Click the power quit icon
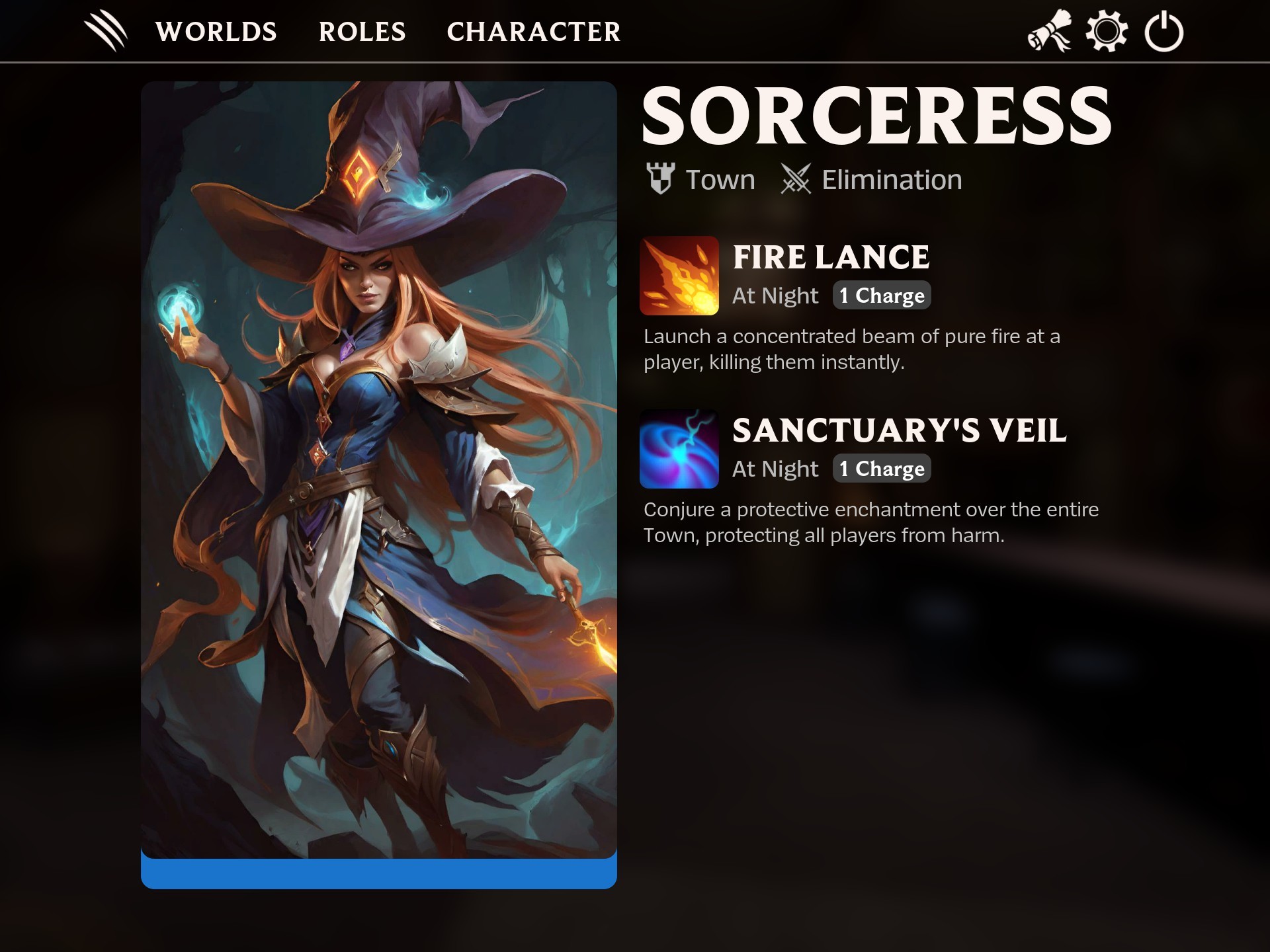 coord(1164,31)
